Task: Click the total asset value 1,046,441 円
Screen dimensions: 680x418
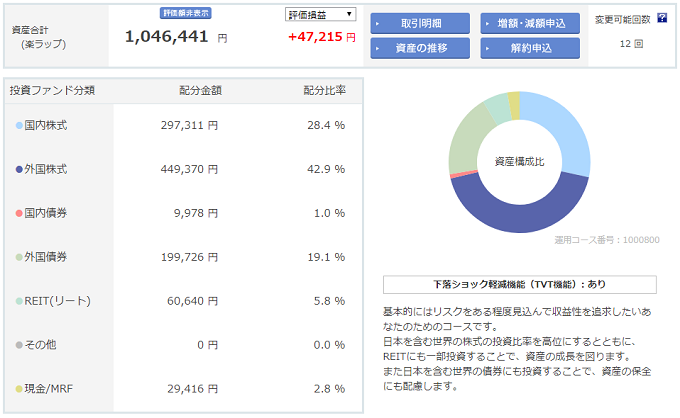Action: coord(176,37)
